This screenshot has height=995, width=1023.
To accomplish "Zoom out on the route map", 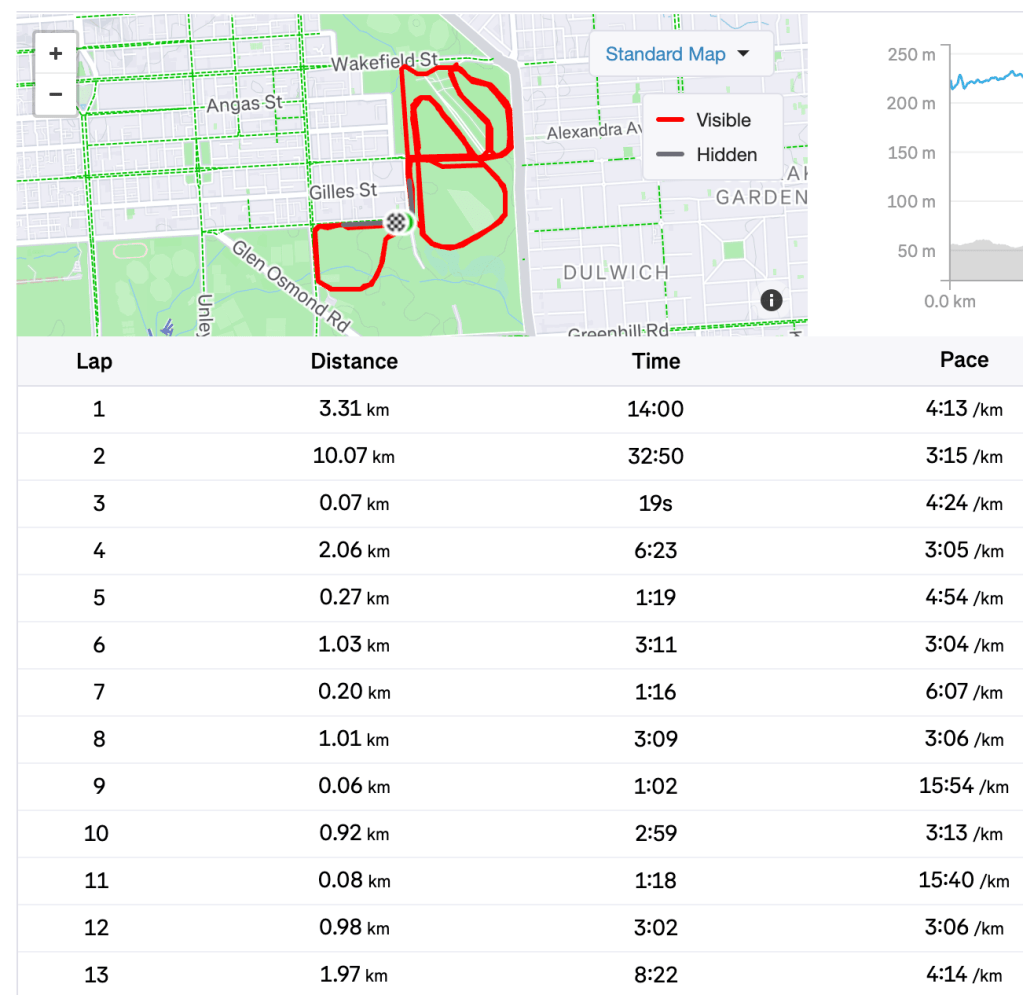I will click(x=55, y=95).
